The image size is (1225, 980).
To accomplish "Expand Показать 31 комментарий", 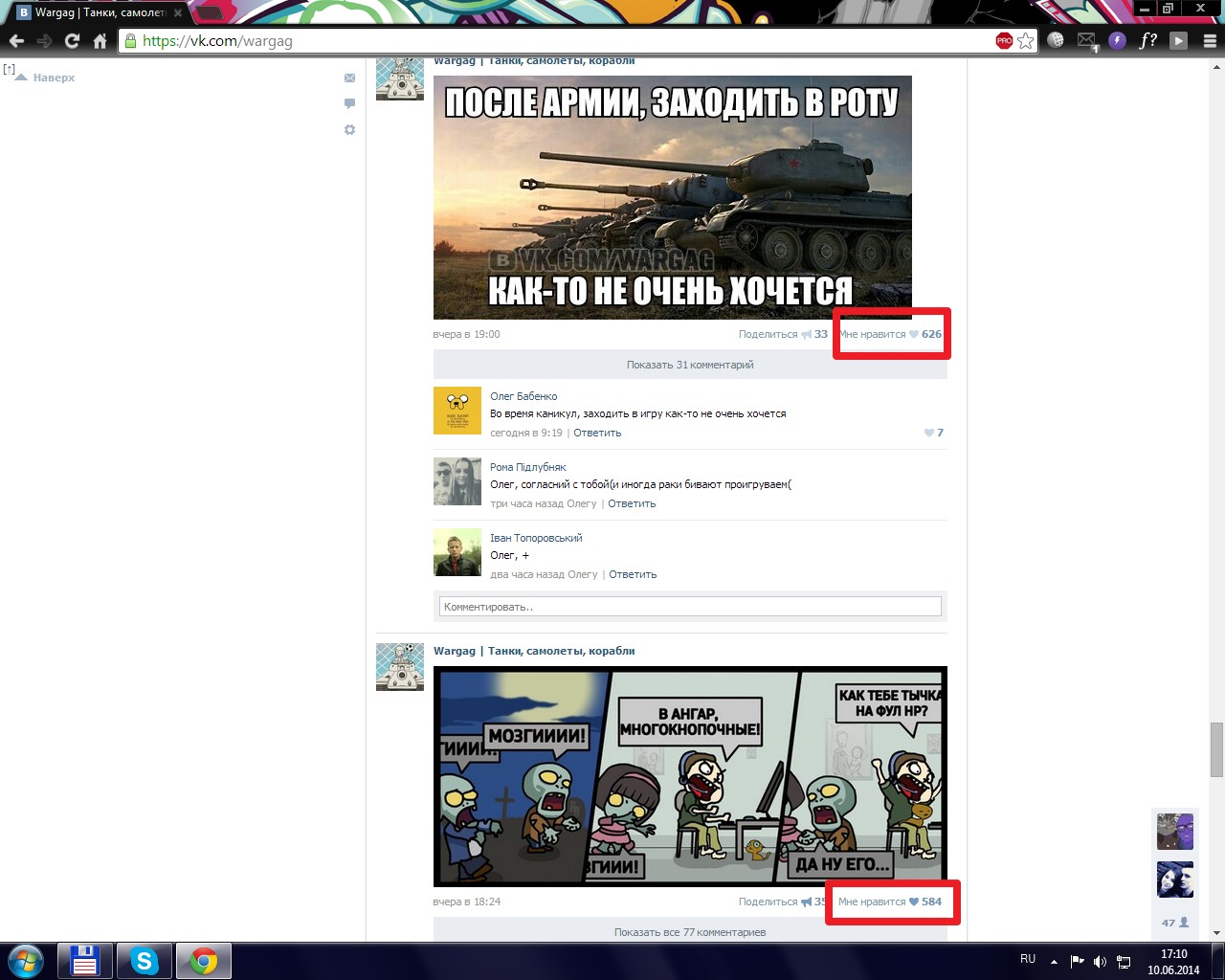I will 690,365.
